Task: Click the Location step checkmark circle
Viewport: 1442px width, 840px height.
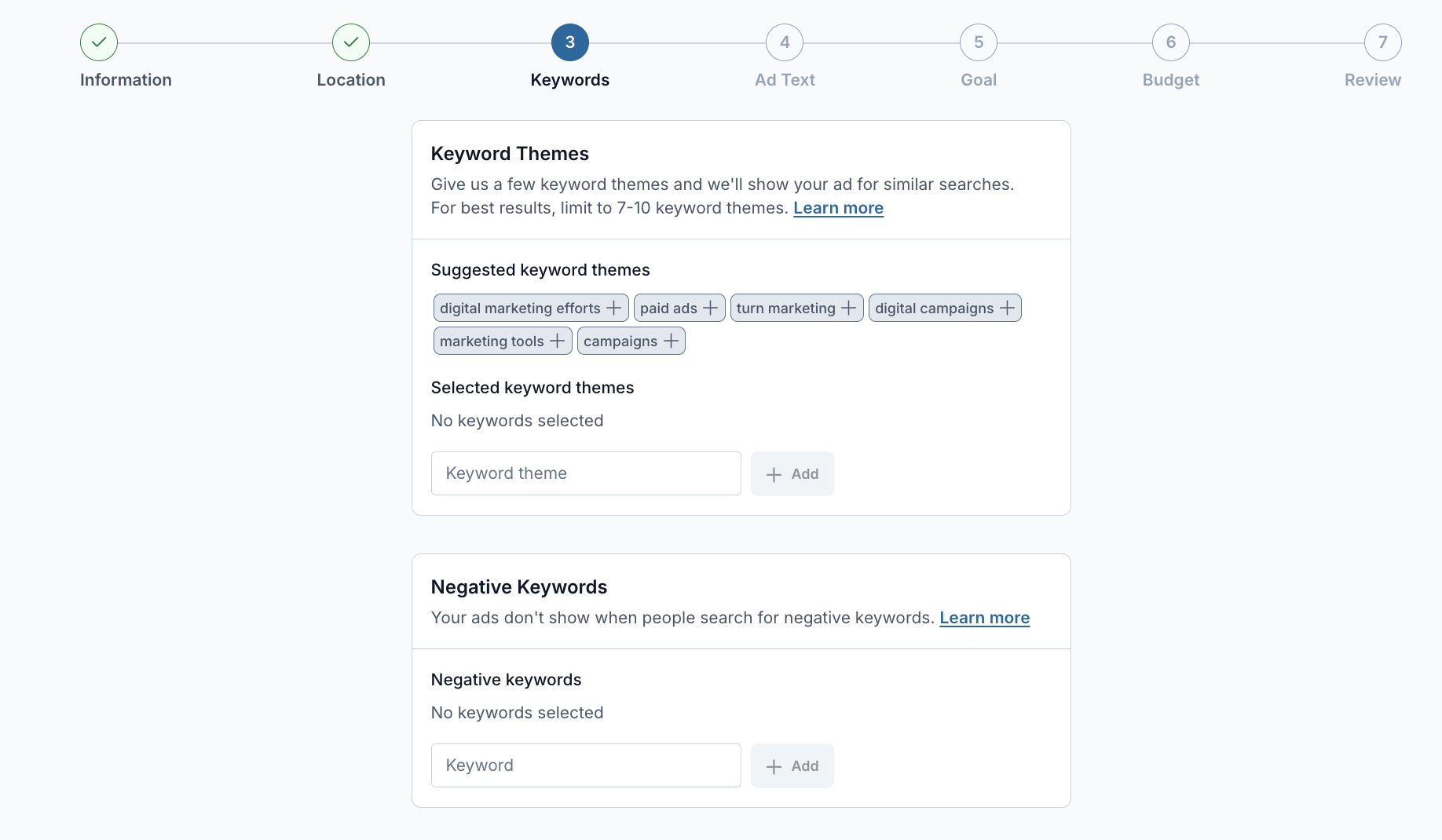Action: [x=351, y=42]
